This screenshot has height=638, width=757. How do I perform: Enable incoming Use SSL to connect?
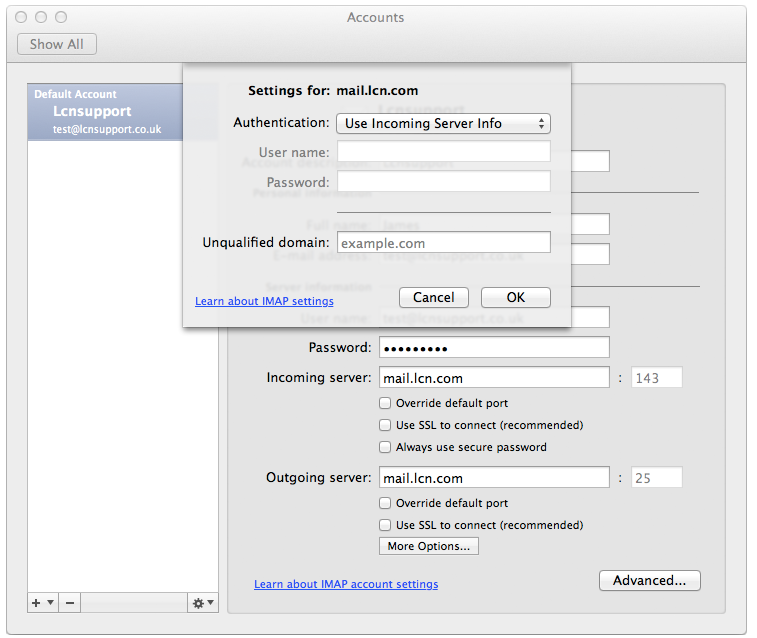pos(385,425)
